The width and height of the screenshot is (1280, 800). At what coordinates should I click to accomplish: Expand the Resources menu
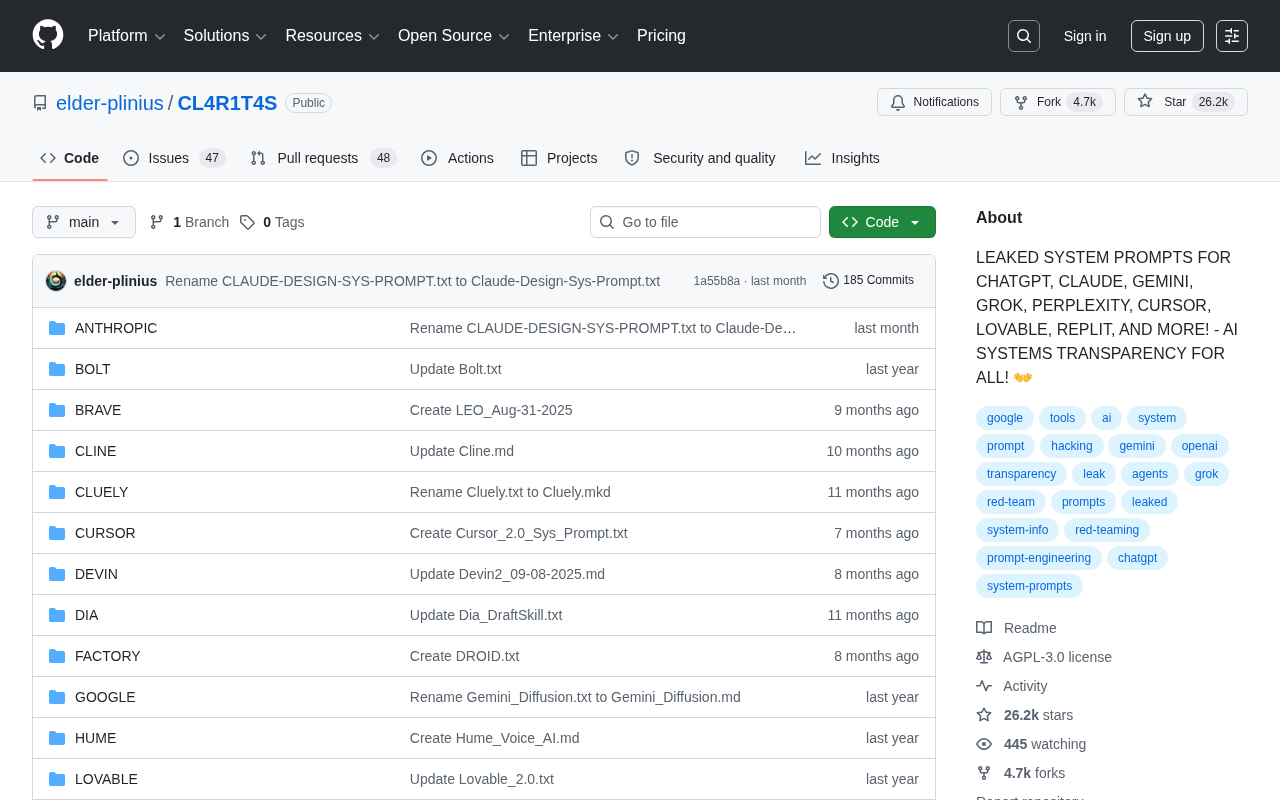(x=333, y=36)
